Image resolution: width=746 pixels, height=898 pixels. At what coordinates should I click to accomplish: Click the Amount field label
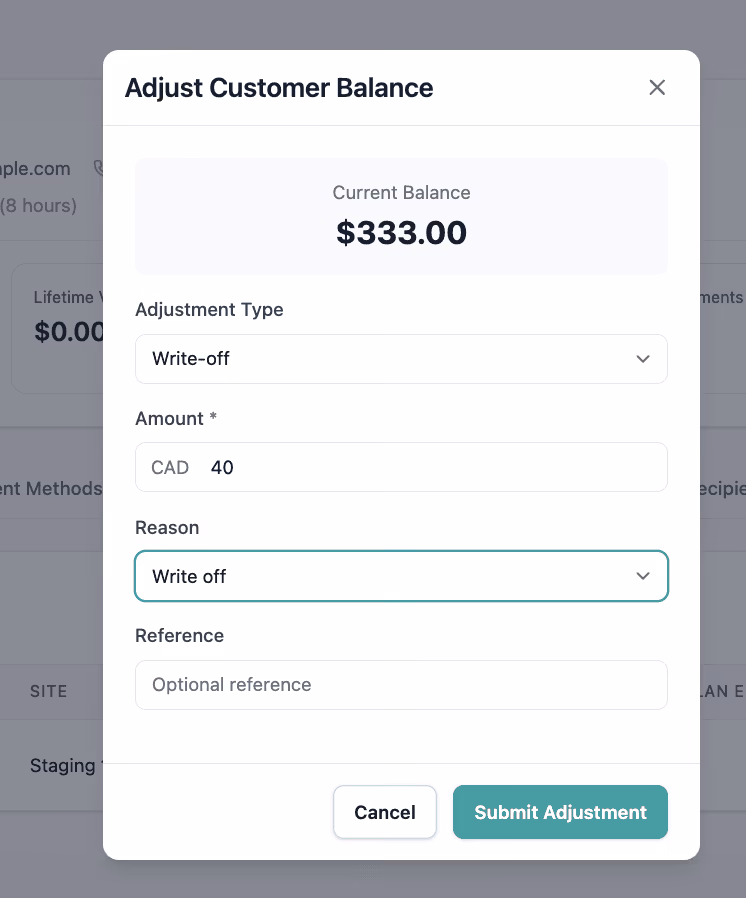[169, 419]
